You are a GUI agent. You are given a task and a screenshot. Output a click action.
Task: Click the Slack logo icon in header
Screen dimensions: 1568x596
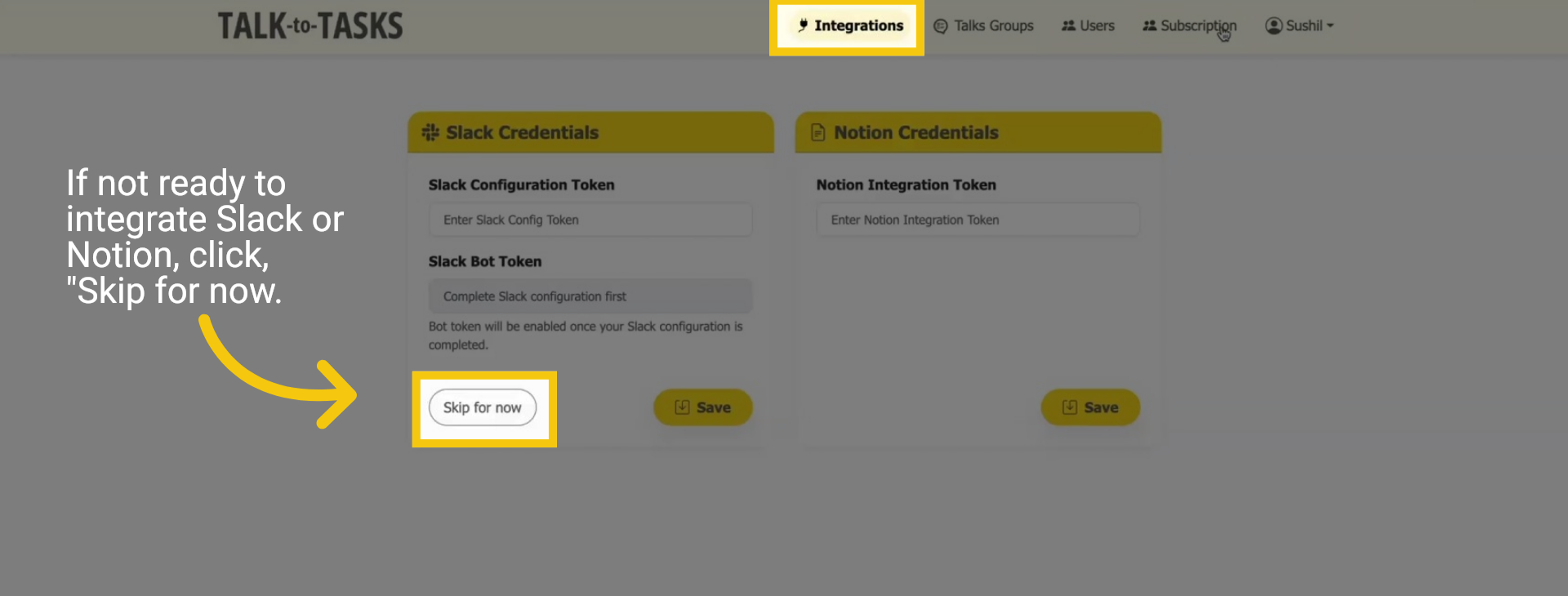(x=430, y=132)
